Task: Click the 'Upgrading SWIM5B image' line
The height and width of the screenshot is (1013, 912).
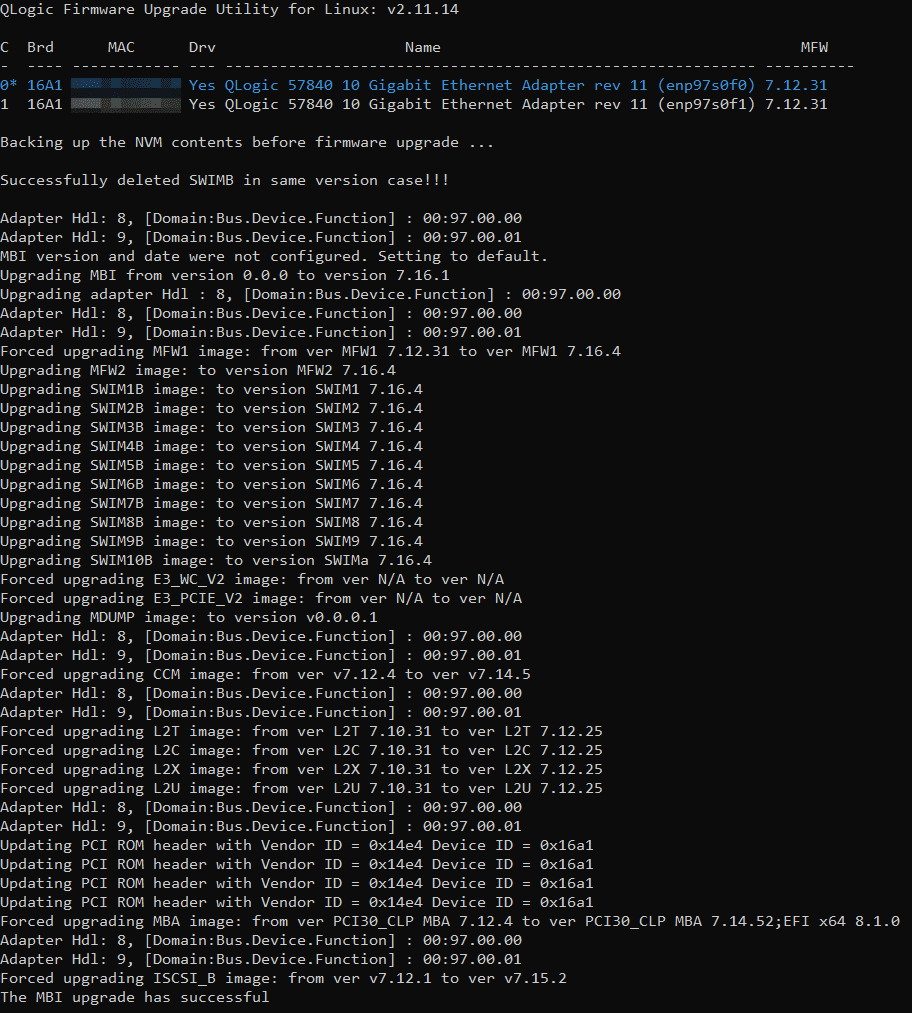Action: 211,465
